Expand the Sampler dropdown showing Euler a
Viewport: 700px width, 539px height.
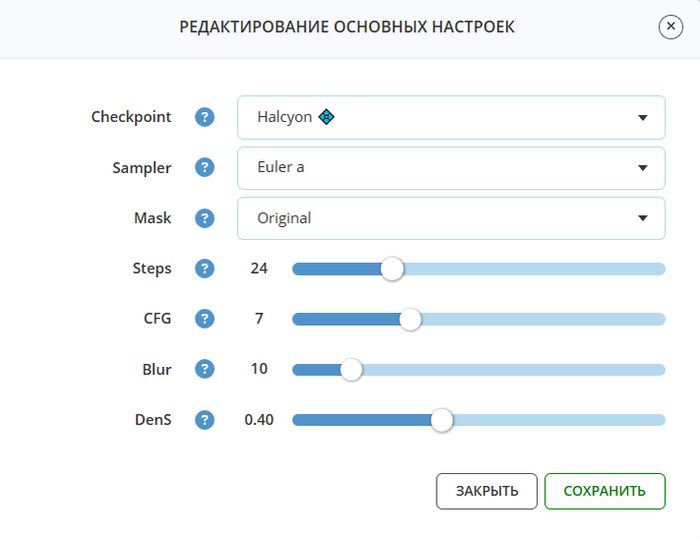[450, 168]
